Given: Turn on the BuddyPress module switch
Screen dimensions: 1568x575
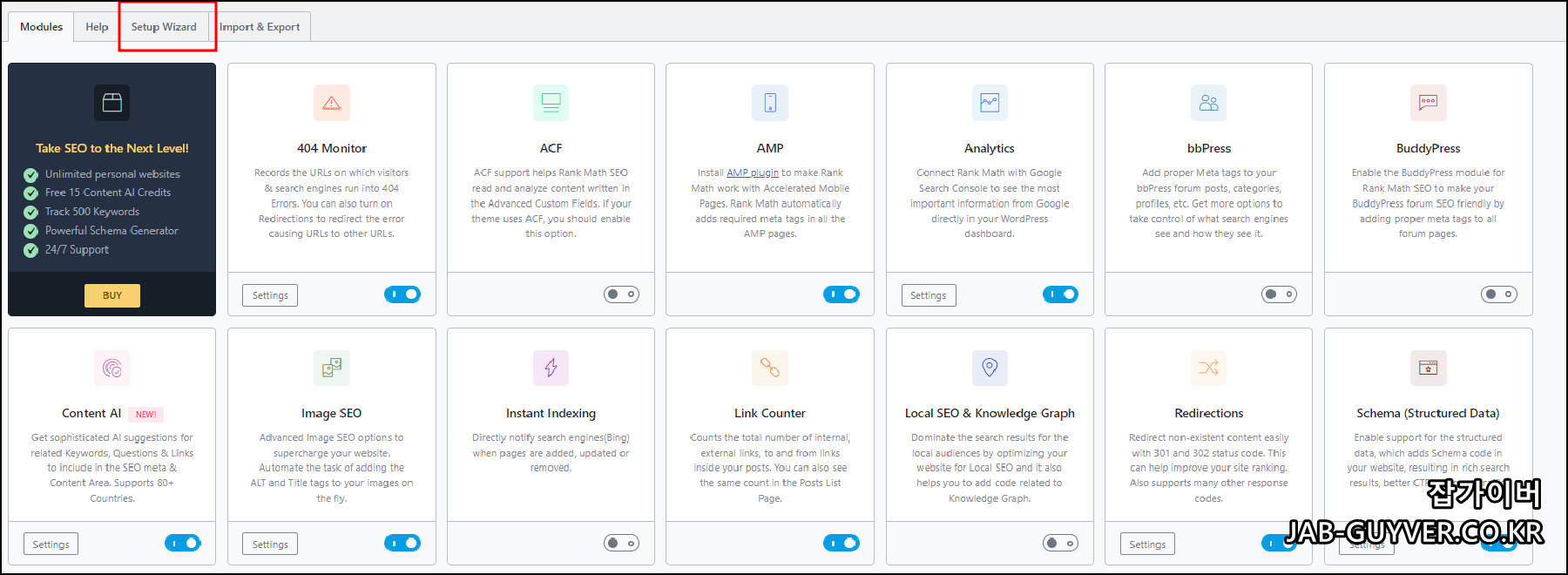Looking at the screenshot, I should tap(1499, 294).
